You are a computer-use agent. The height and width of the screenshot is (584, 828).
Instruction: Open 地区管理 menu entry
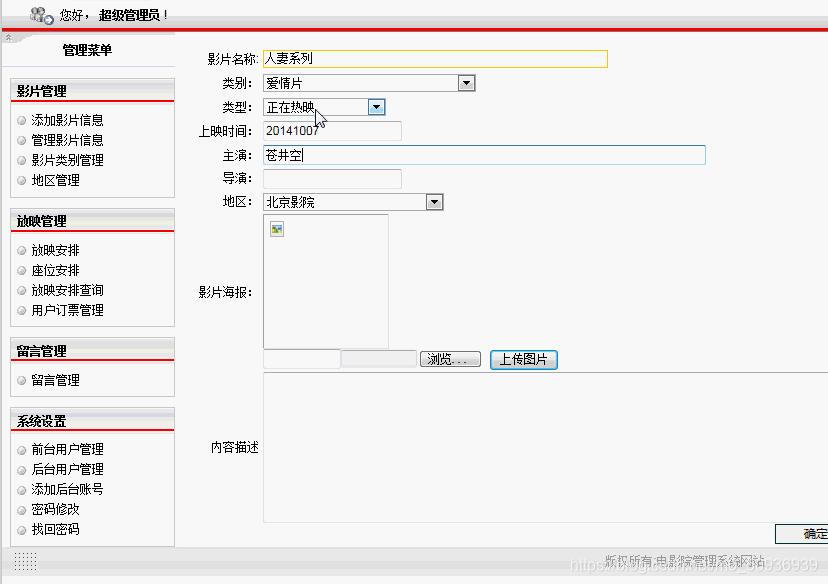(x=55, y=181)
